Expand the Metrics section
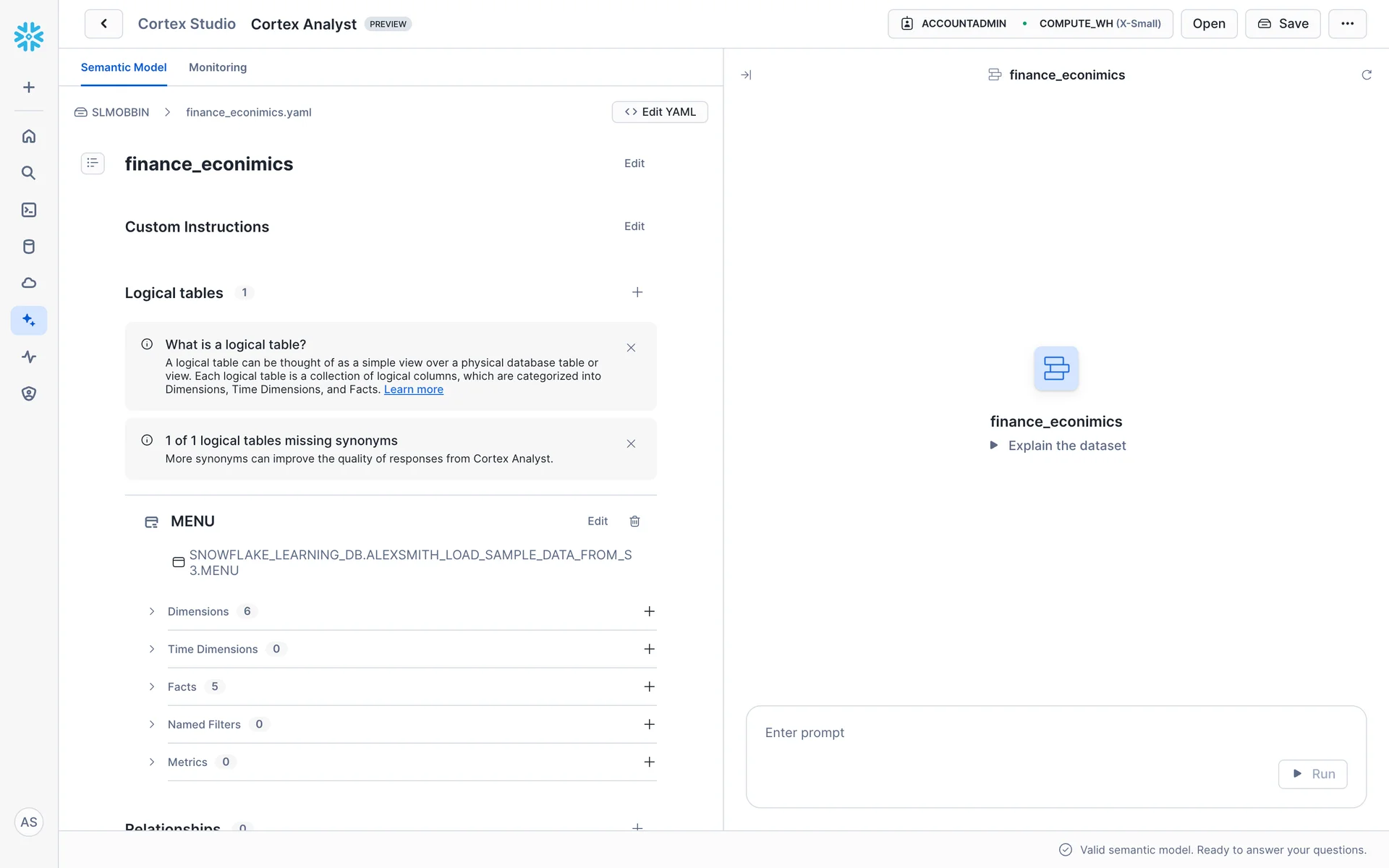The height and width of the screenshot is (868, 1389). pos(152,762)
